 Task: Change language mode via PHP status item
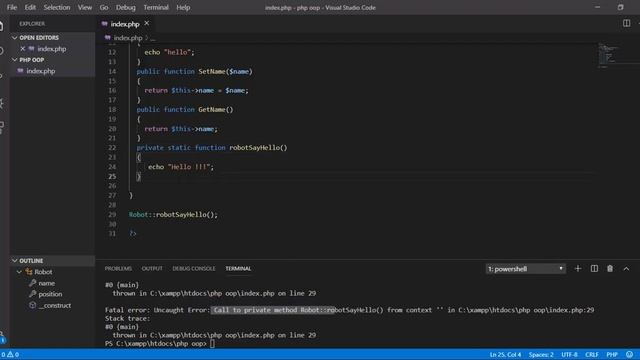click(x=612, y=354)
